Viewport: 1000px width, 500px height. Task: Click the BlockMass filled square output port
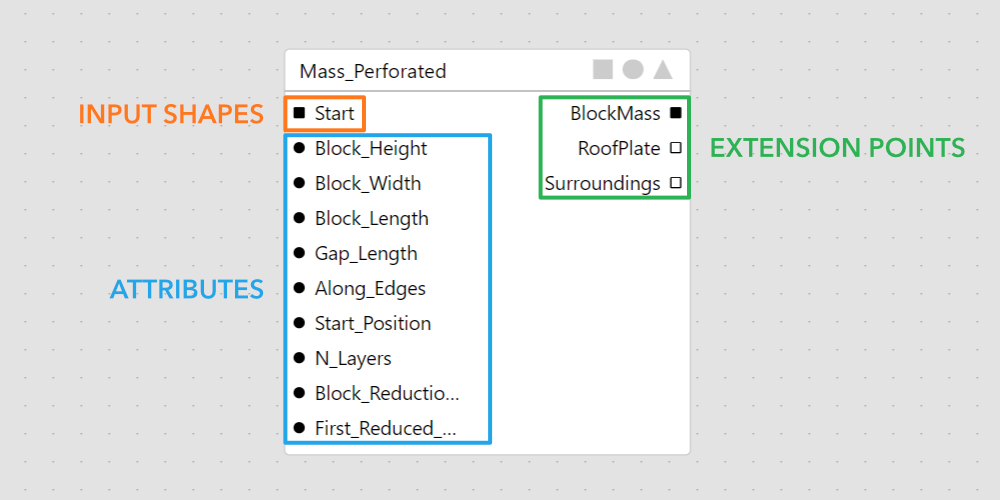point(676,113)
